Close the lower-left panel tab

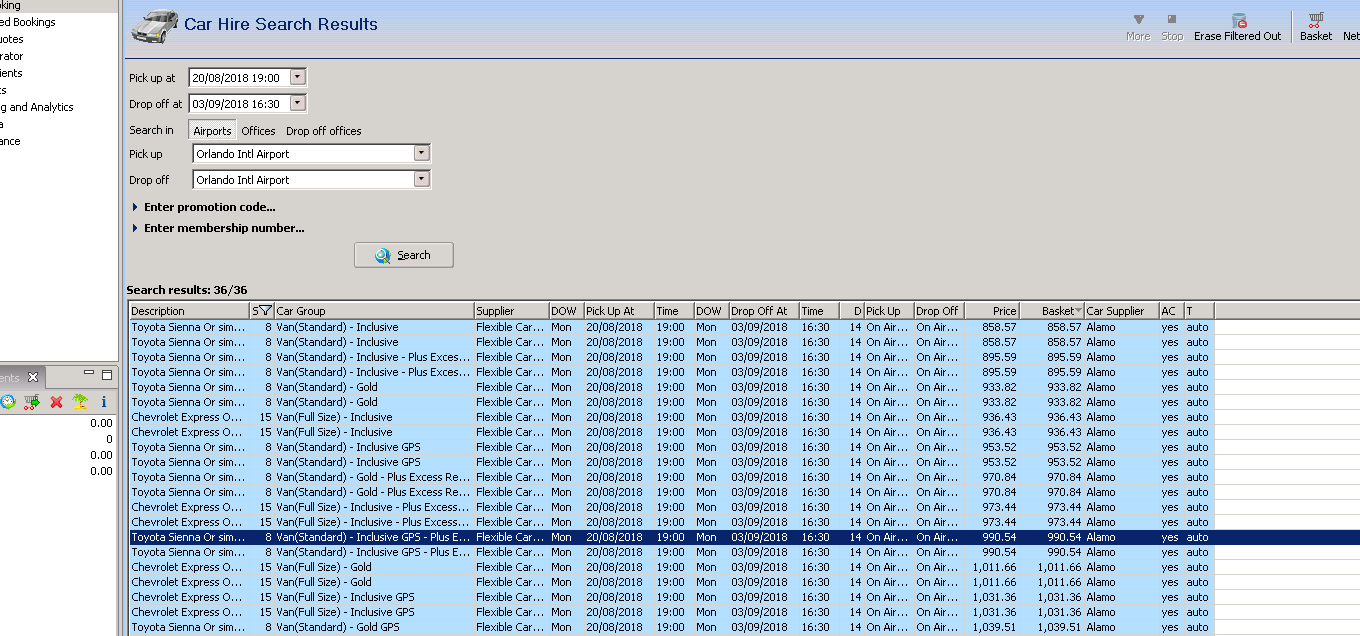33,377
